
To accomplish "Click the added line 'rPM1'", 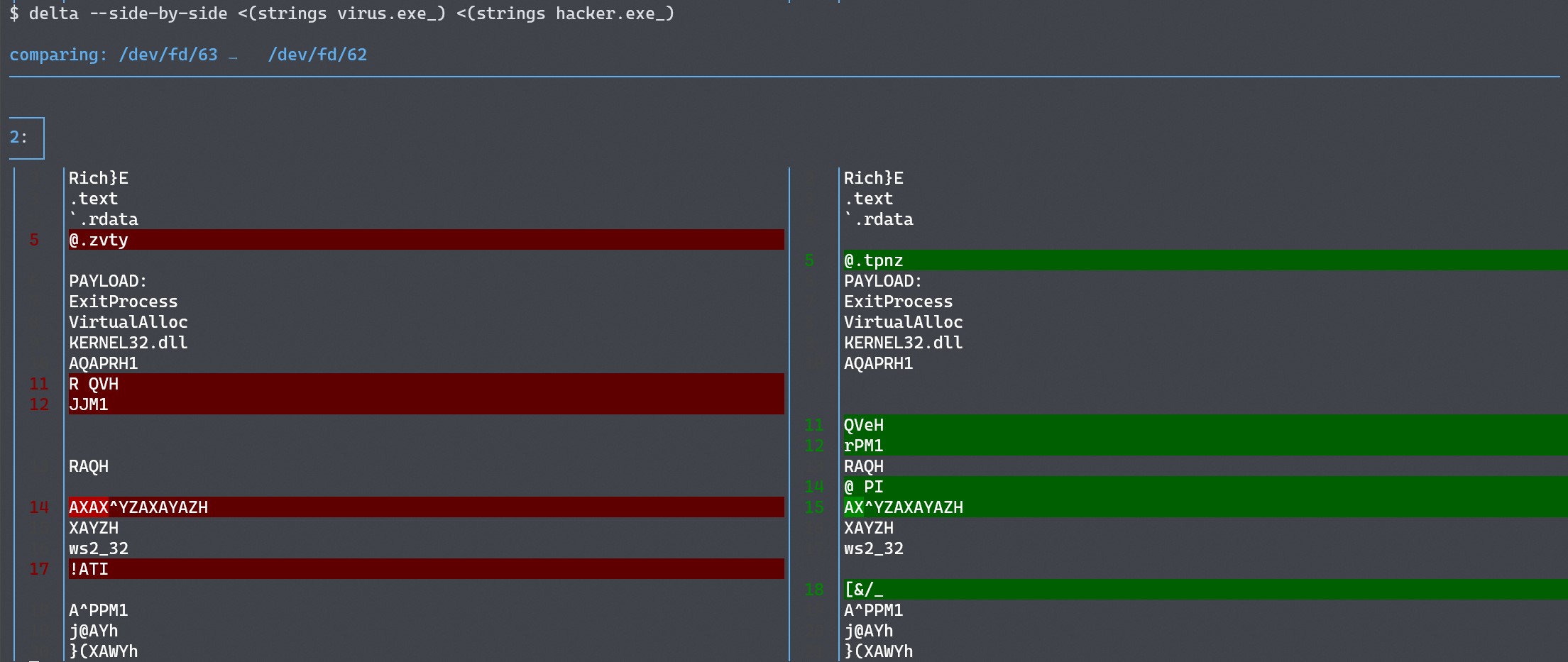I will tap(1205, 446).
